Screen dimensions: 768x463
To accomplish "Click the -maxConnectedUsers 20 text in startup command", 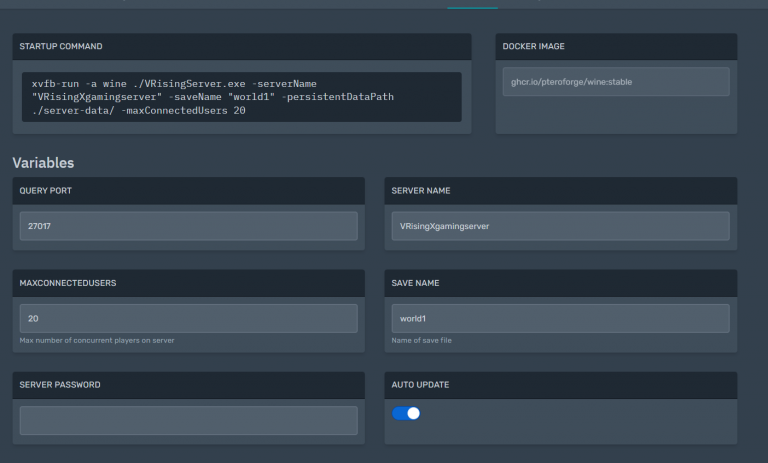I will [x=182, y=111].
